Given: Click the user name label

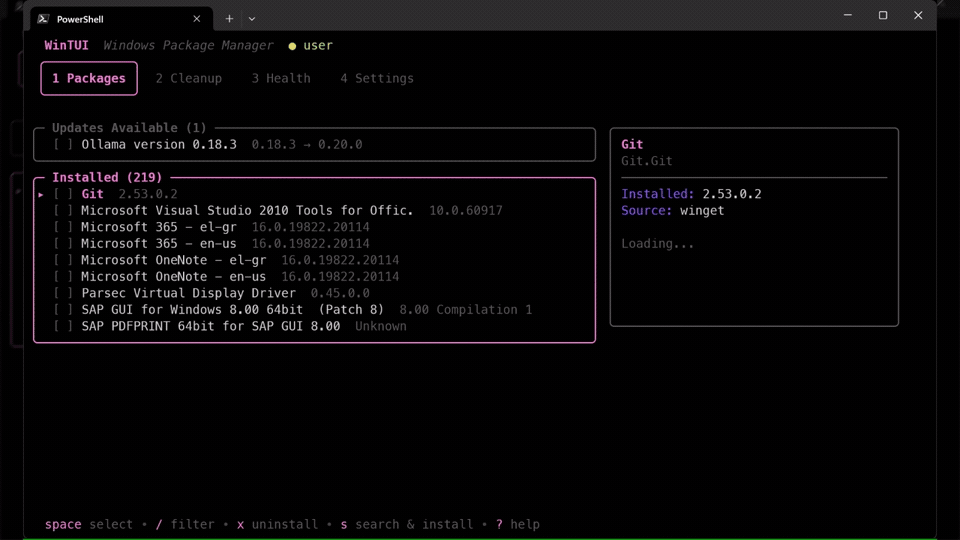Looking at the screenshot, I should [318, 45].
